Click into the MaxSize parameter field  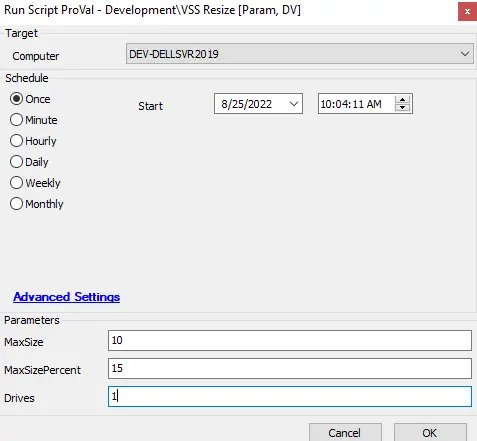[290, 340]
